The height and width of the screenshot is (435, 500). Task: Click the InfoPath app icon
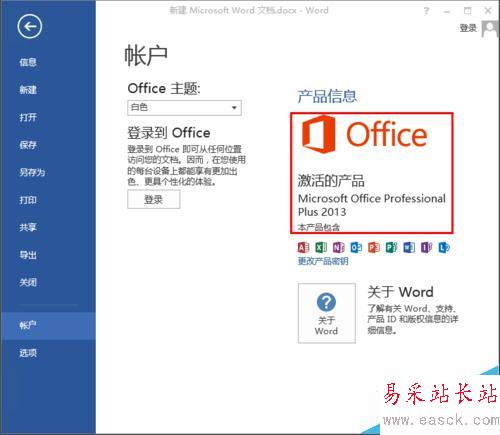426,247
